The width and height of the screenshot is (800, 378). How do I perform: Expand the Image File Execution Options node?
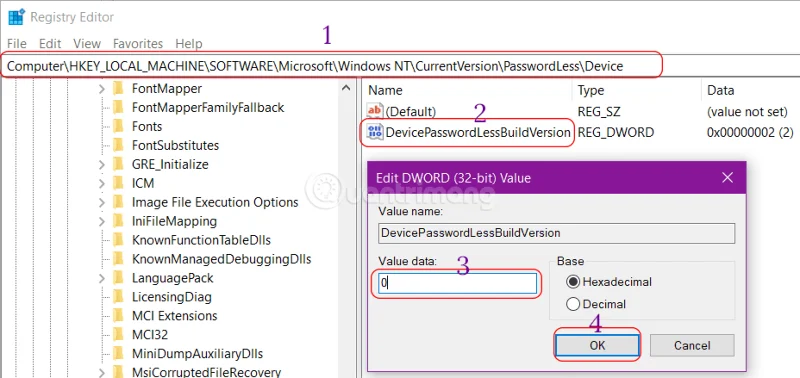[x=102, y=203]
